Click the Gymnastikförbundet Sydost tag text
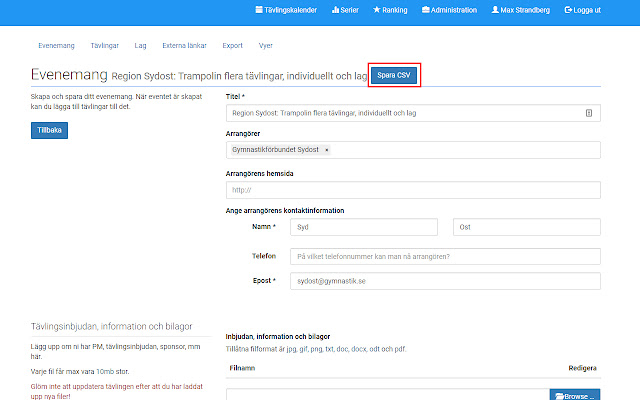The image size is (640, 400). point(276,150)
